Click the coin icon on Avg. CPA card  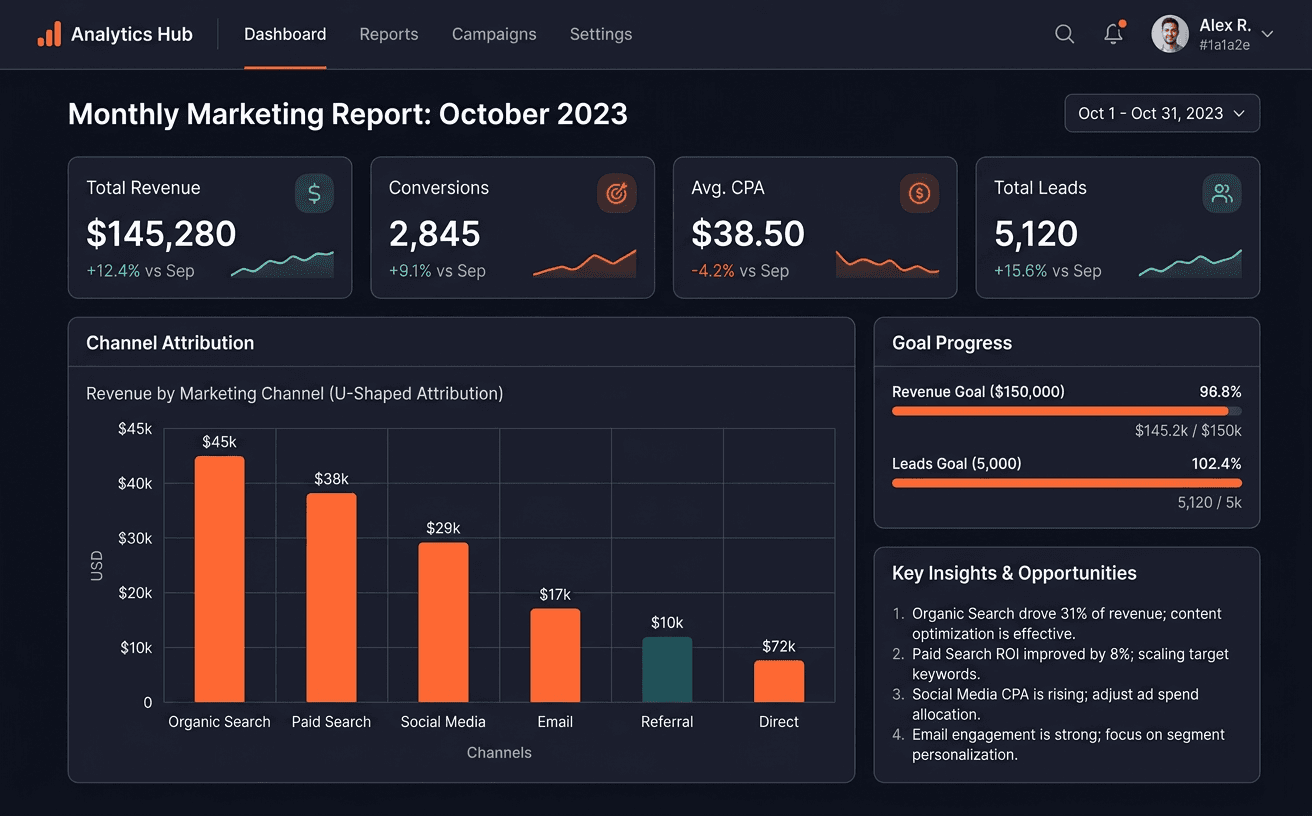tap(919, 194)
